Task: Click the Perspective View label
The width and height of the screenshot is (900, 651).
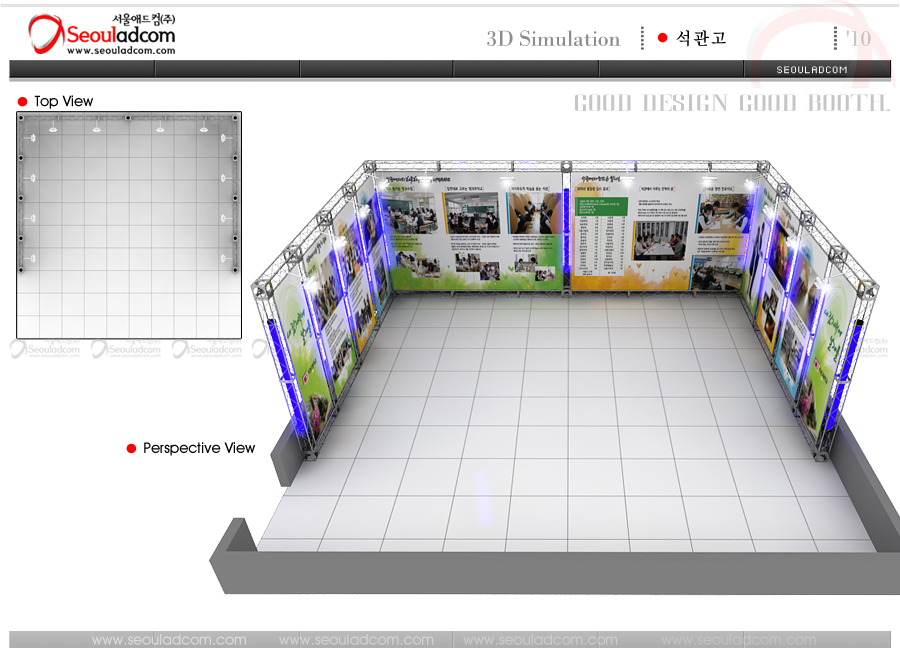Action: coord(199,449)
